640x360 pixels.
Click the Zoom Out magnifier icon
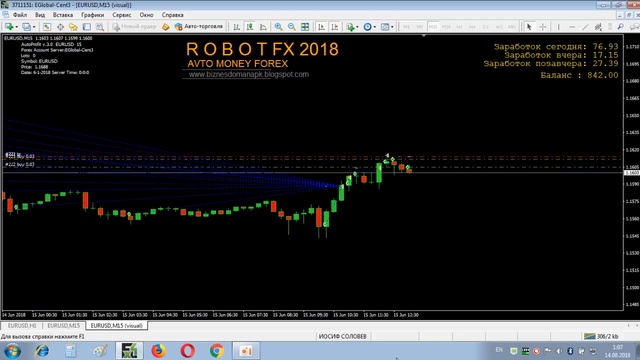292,27
